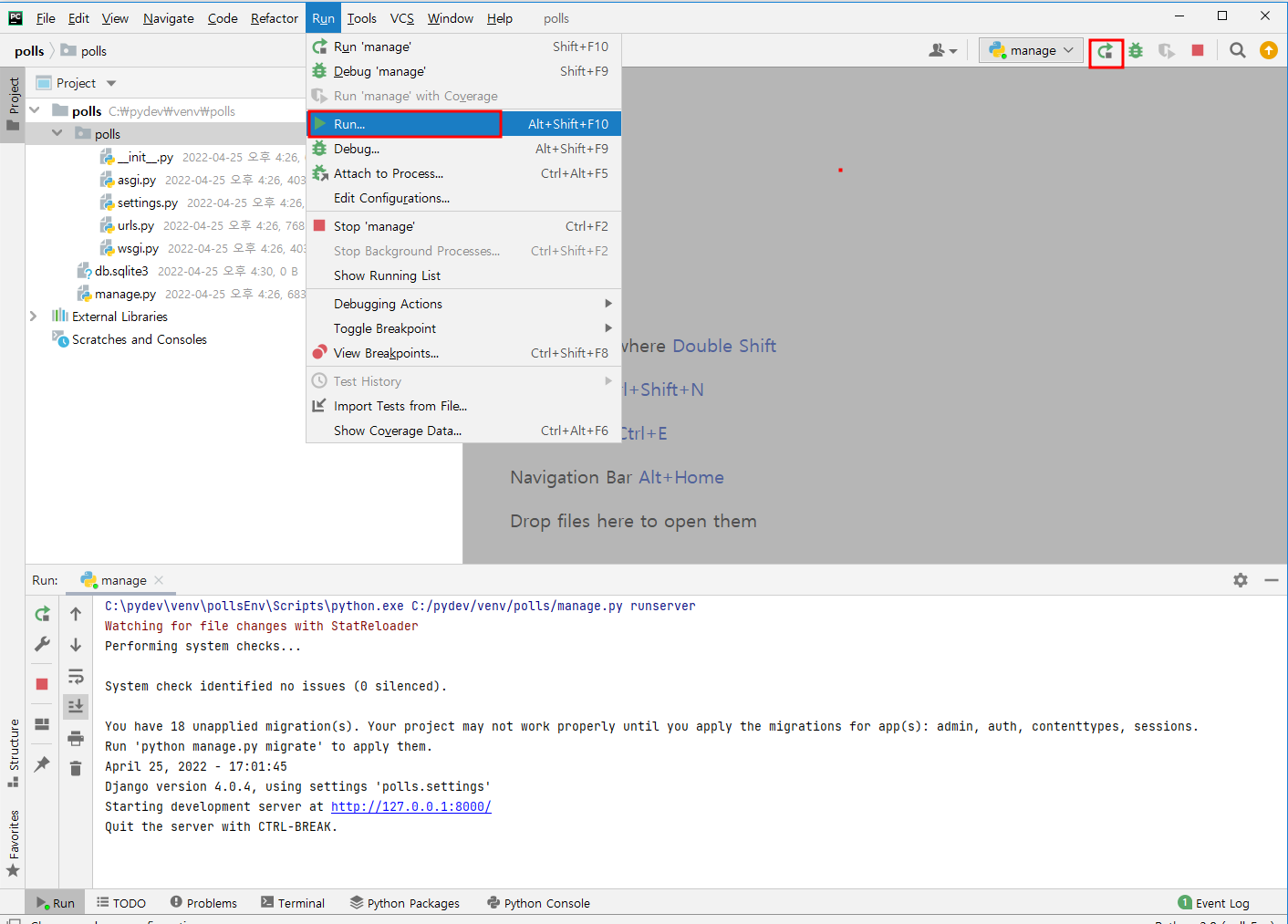Open Search Everywhere magnifier icon
The image size is (1288, 924).
1238,51
